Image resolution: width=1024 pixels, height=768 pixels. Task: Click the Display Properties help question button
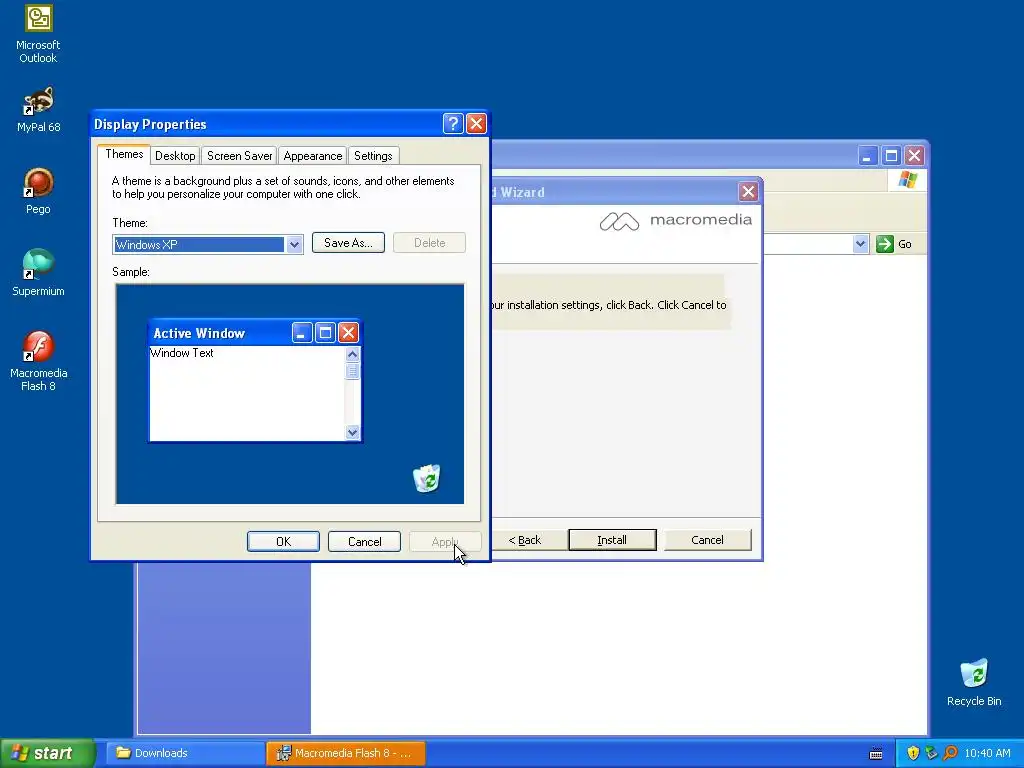tap(453, 123)
